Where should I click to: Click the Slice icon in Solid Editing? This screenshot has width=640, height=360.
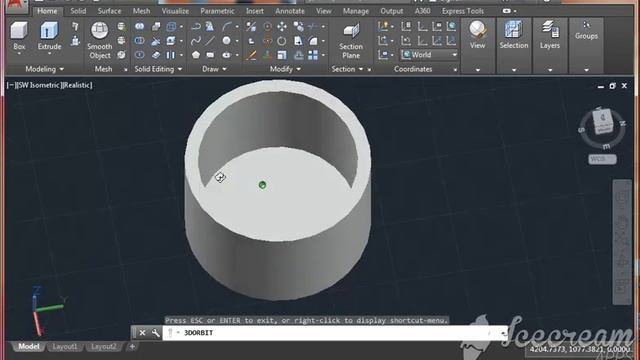pos(156,41)
